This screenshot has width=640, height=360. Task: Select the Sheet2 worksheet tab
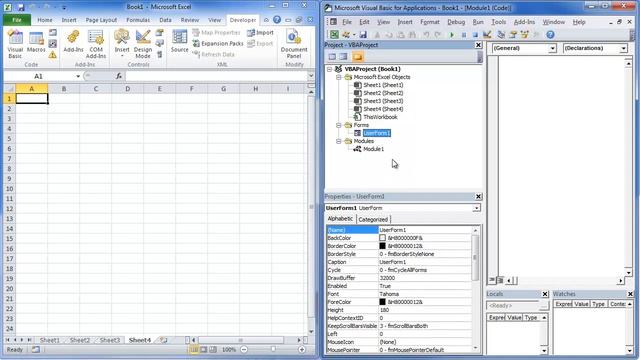[79, 340]
